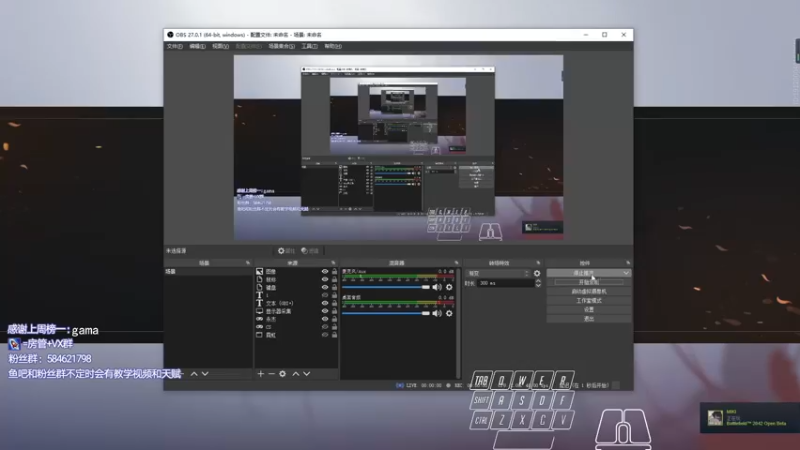Click the audio mixer vertical scrollbar

coord(458,323)
